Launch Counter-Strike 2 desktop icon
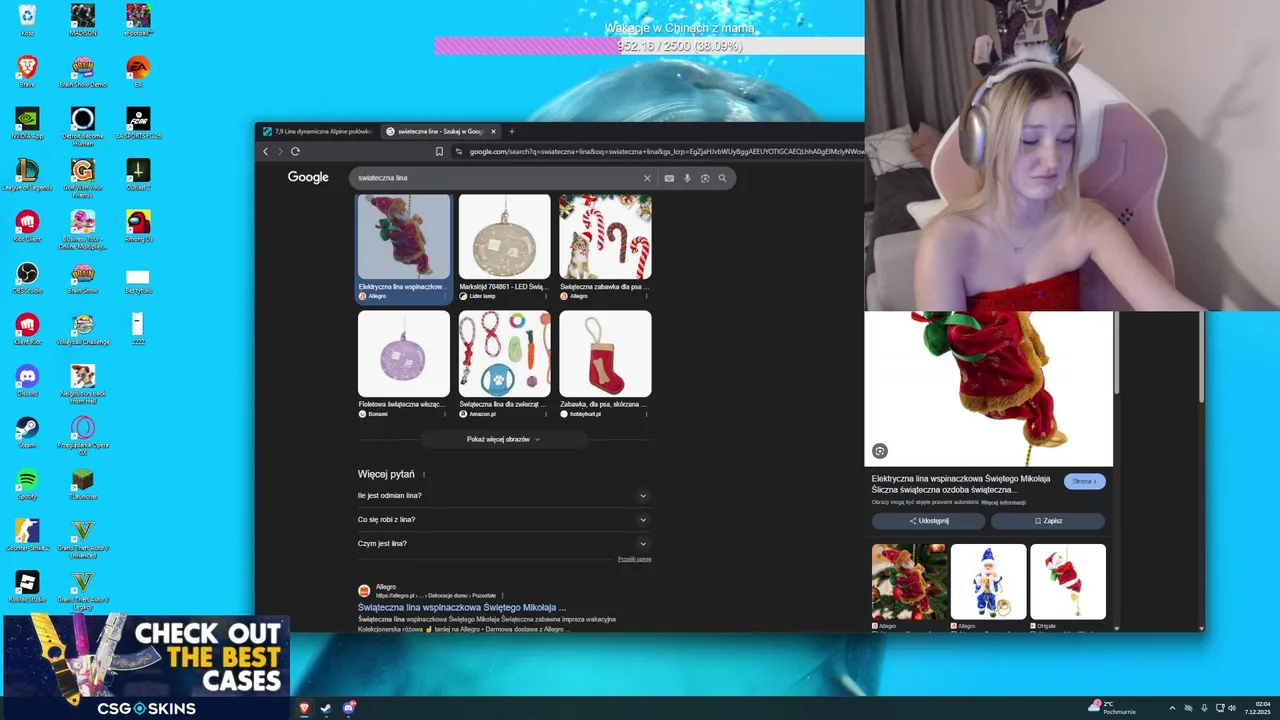 point(27,535)
